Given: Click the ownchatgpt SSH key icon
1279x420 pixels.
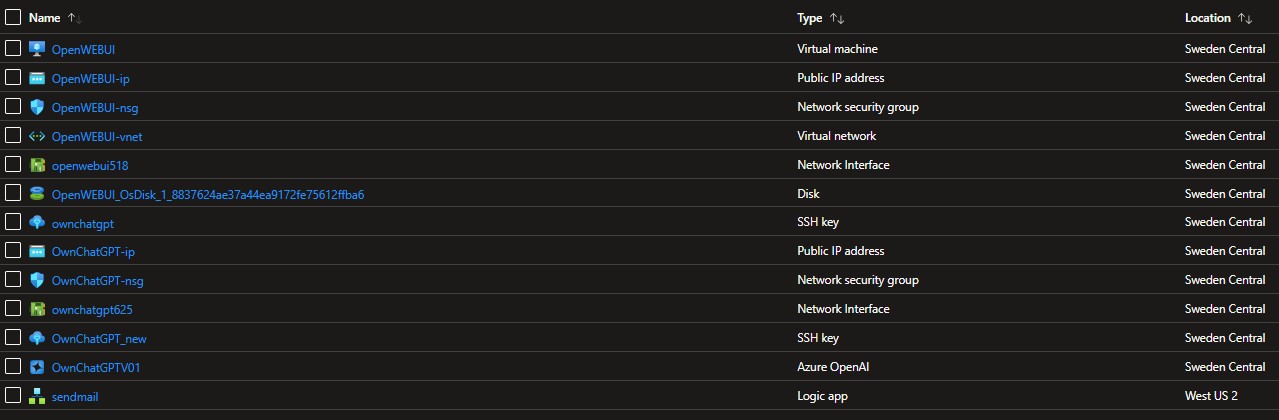Looking at the screenshot, I should point(38,222).
